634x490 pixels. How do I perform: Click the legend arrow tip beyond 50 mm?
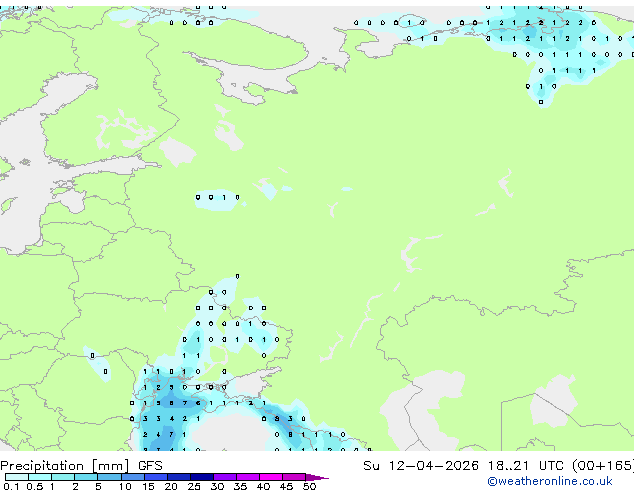317,477
